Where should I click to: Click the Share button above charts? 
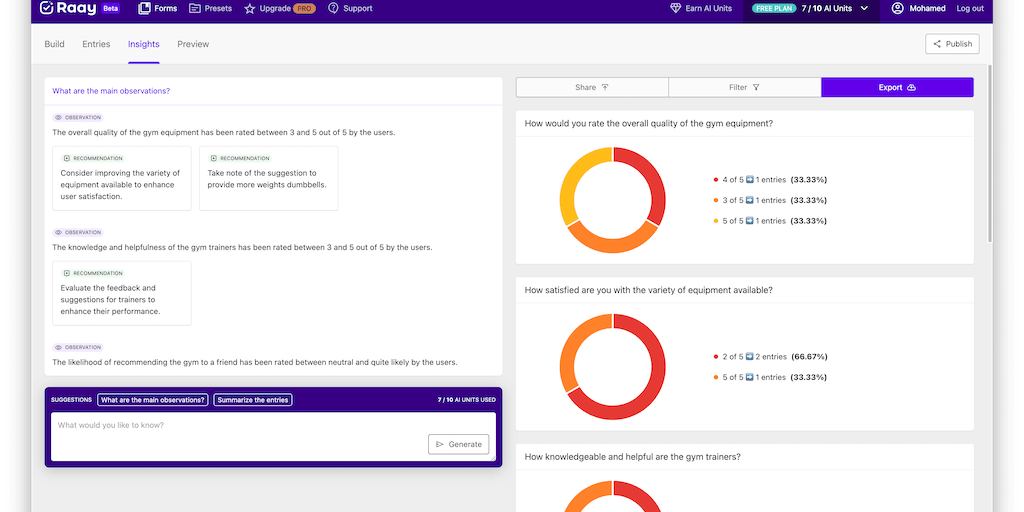[x=592, y=88]
